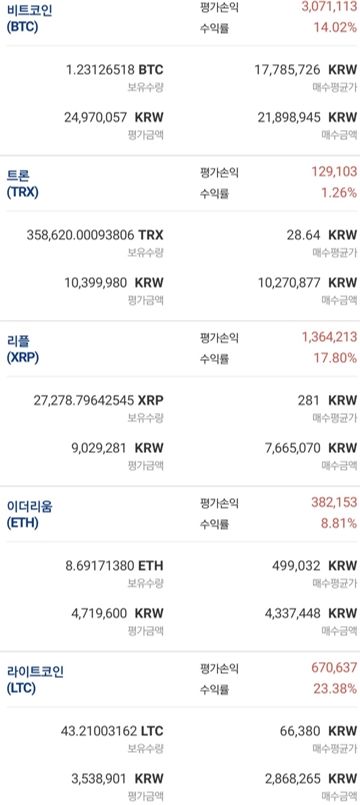The height and width of the screenshot is (805, 360).
Task: Open the 리플 (XRP) coin name
Action: point(23,350)
